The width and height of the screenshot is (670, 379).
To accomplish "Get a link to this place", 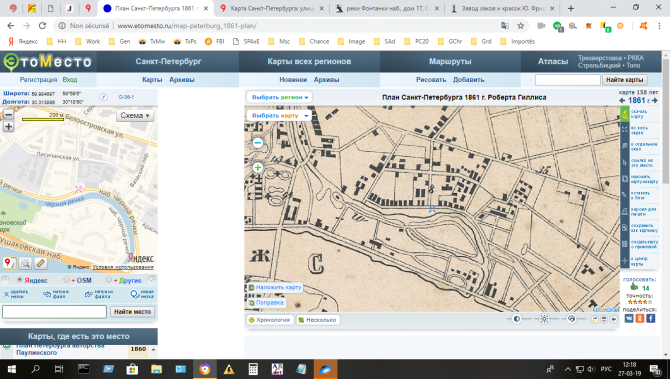I will 625,162.
